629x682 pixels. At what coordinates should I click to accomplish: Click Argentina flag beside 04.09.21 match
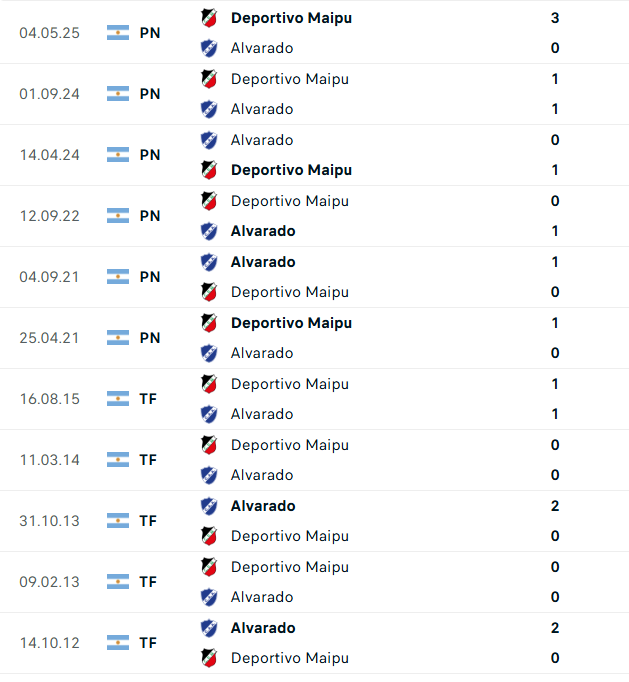[x=118, y=277]
